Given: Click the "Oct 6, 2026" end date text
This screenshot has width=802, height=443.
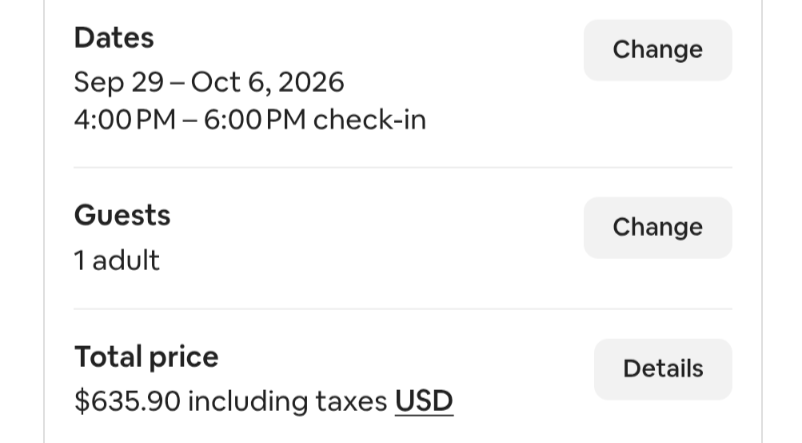Looking at the screenshot, I should (x=268, y=82).
